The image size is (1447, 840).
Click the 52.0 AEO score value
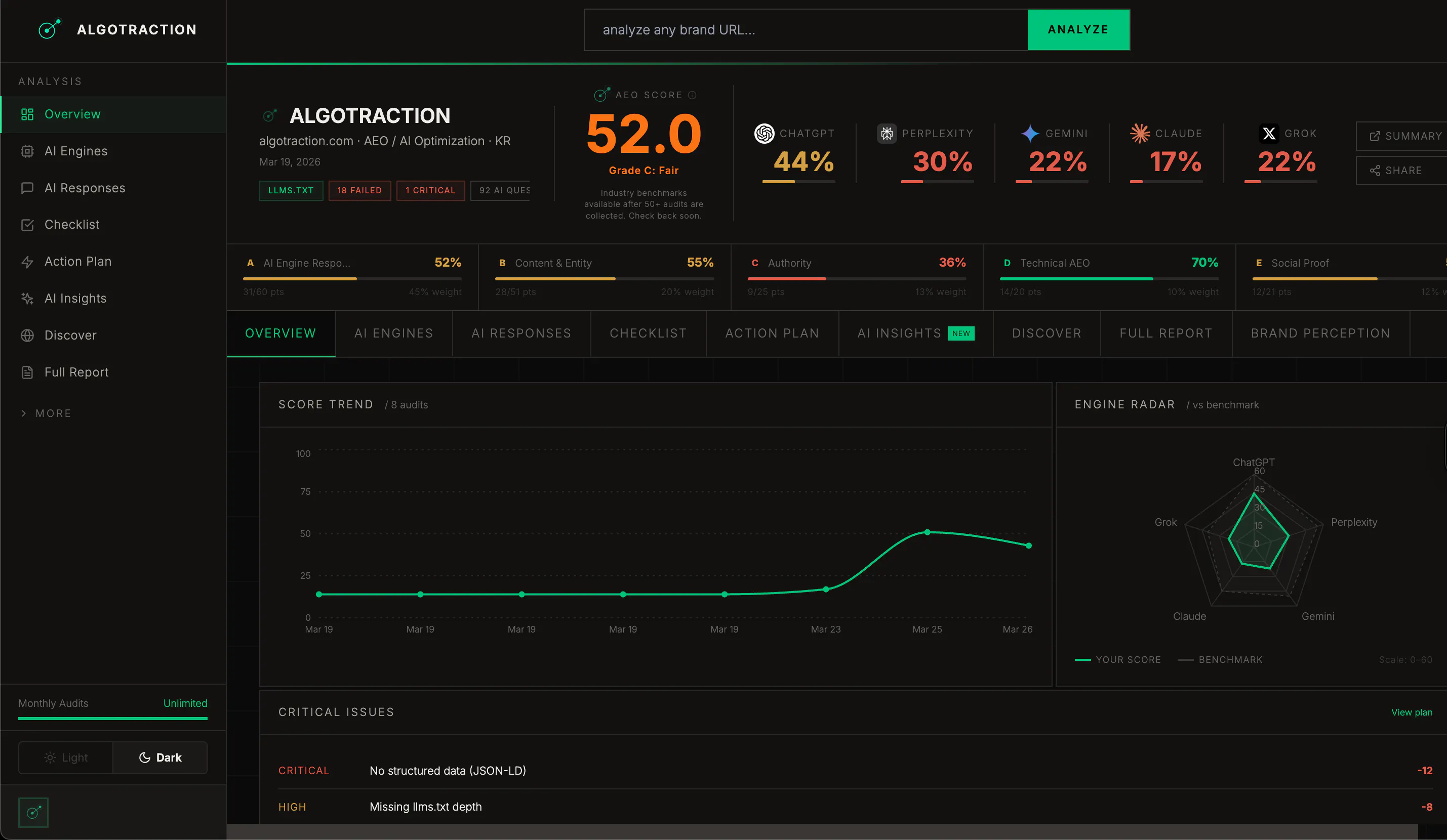coord(644,134)
